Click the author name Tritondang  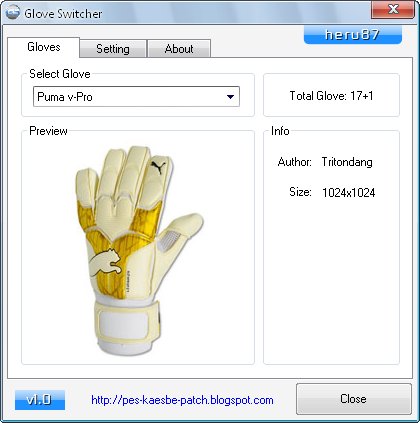[x=347, y=162]
